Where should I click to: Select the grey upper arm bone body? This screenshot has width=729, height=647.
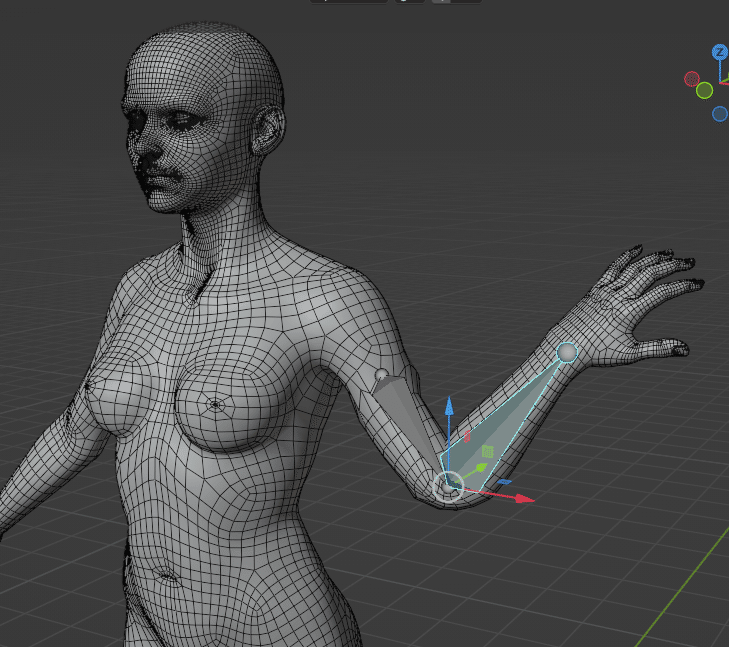[409, 414]
